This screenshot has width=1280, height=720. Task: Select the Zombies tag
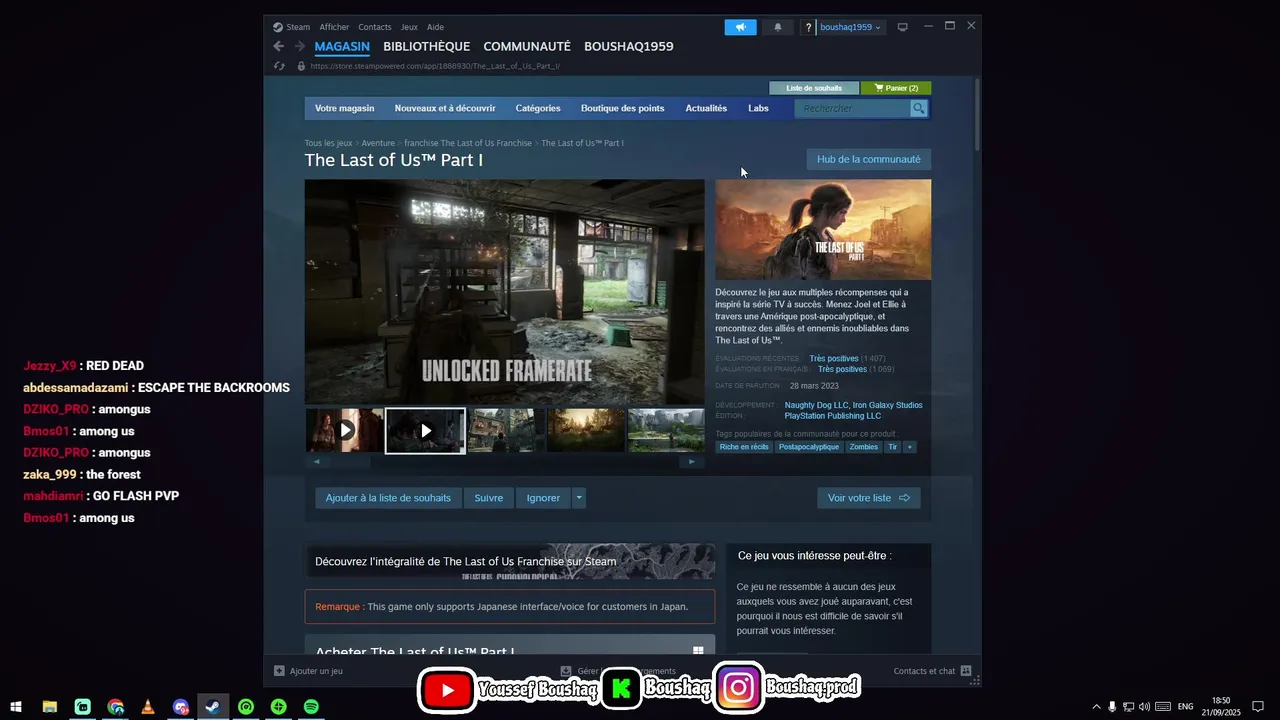863,447
